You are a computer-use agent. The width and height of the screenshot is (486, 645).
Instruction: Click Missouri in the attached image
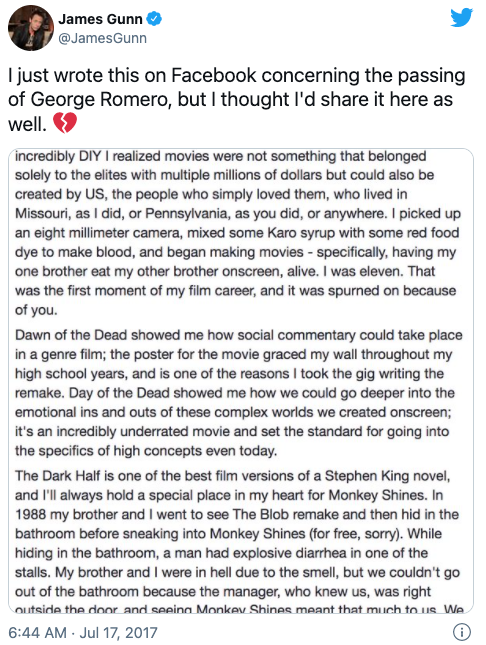coord(43,213)
